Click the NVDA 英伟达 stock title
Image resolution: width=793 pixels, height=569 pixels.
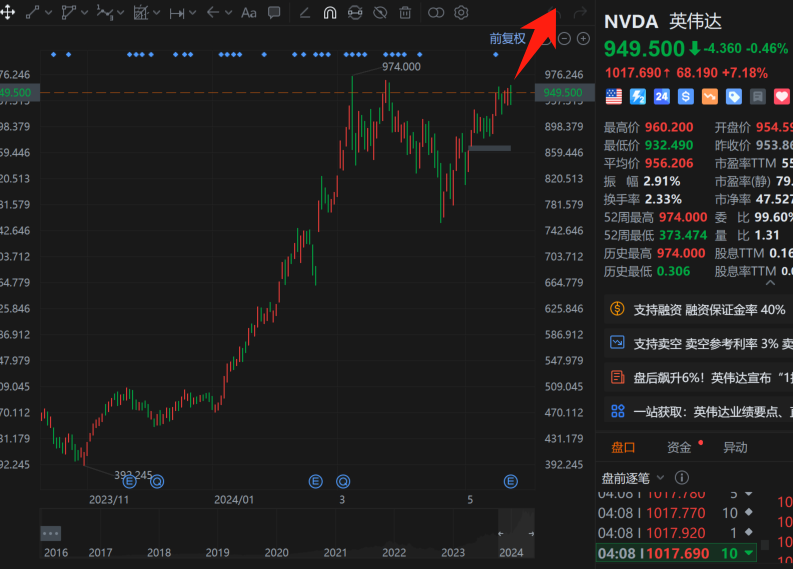click(663, 22)
